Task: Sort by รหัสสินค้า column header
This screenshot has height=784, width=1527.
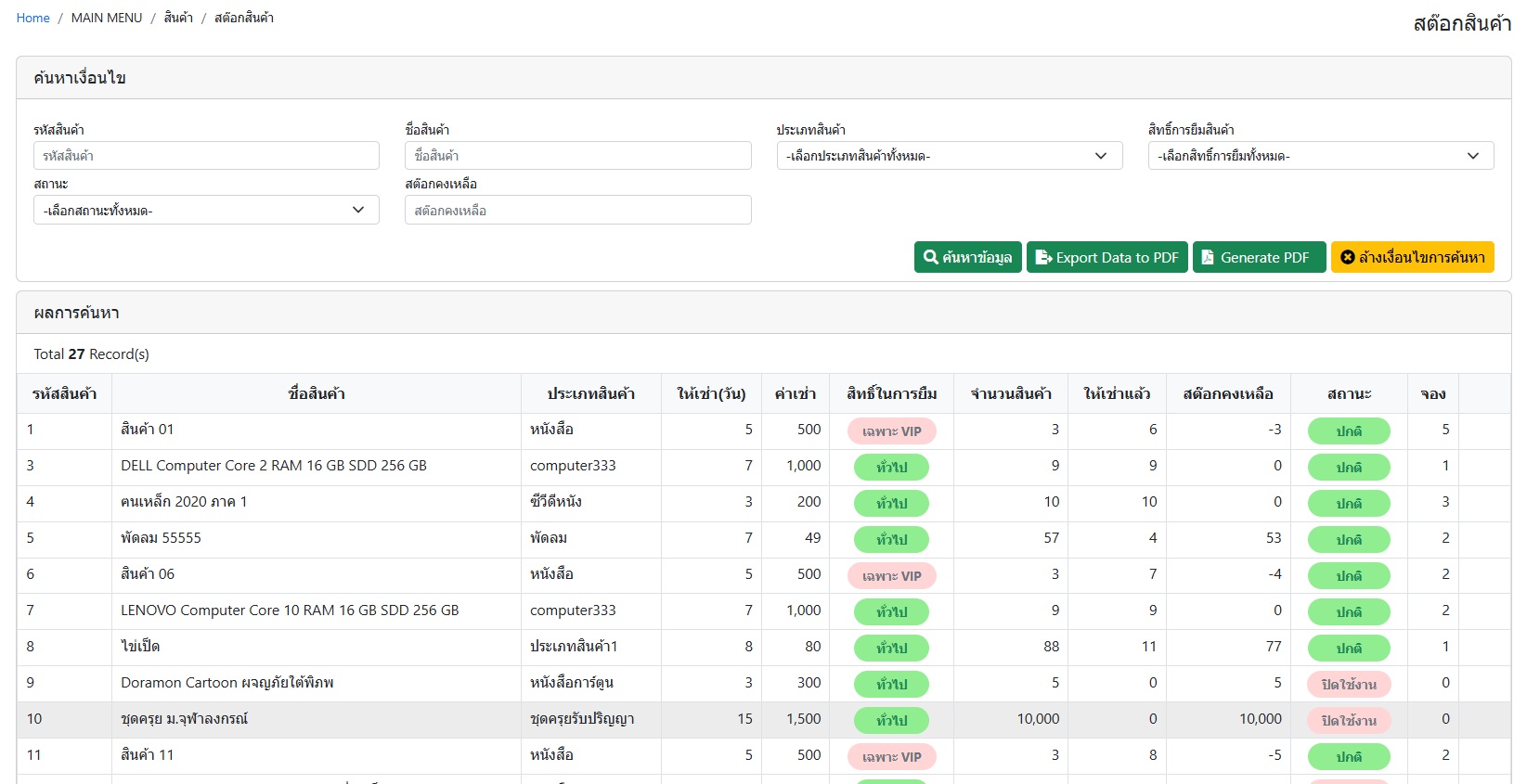Action: pos(64,394)
